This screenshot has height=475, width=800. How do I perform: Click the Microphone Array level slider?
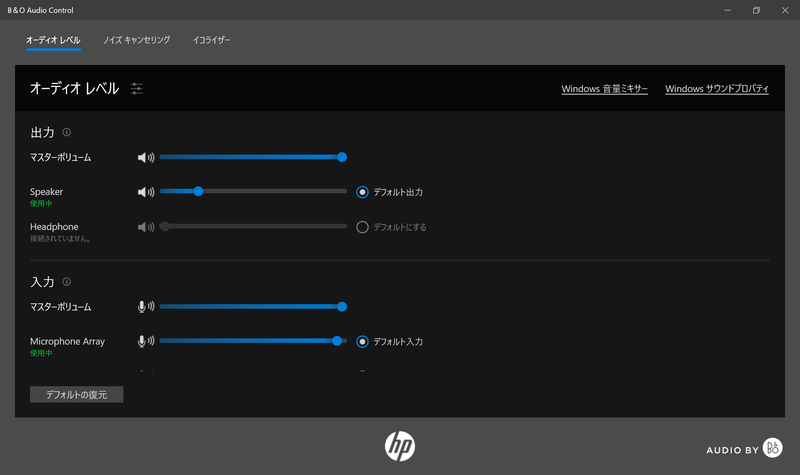(x=250, y=341)
